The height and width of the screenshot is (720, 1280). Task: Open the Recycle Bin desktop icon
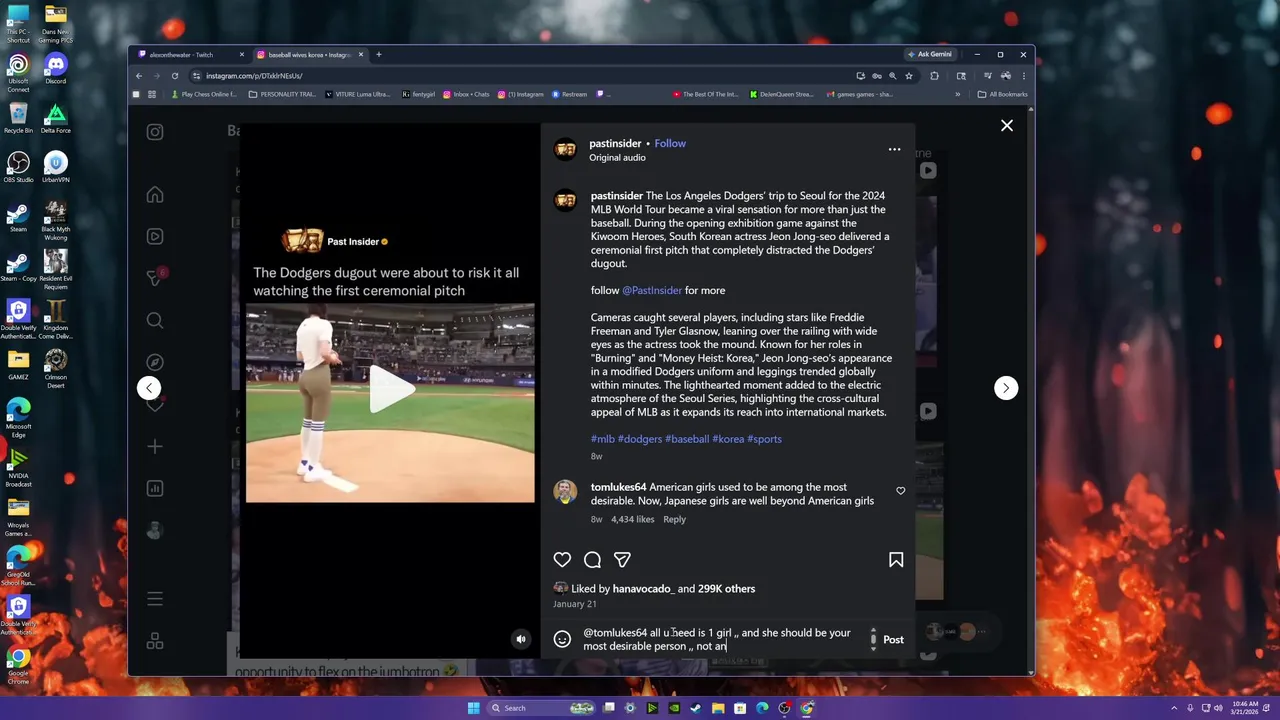click(x=18, y=118)
